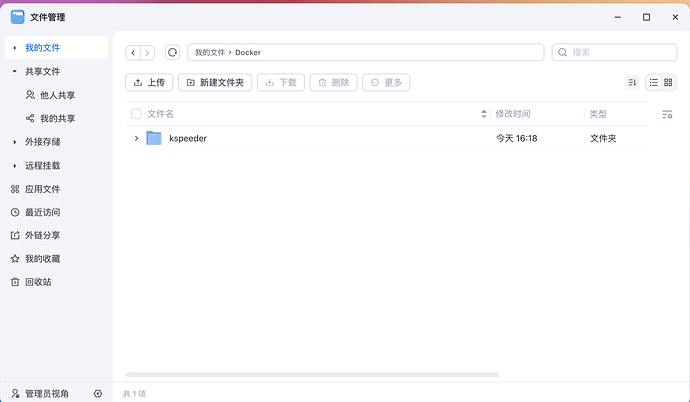
Task: Open 最近访问 in the sidebar
Action: tap(42, 212)
